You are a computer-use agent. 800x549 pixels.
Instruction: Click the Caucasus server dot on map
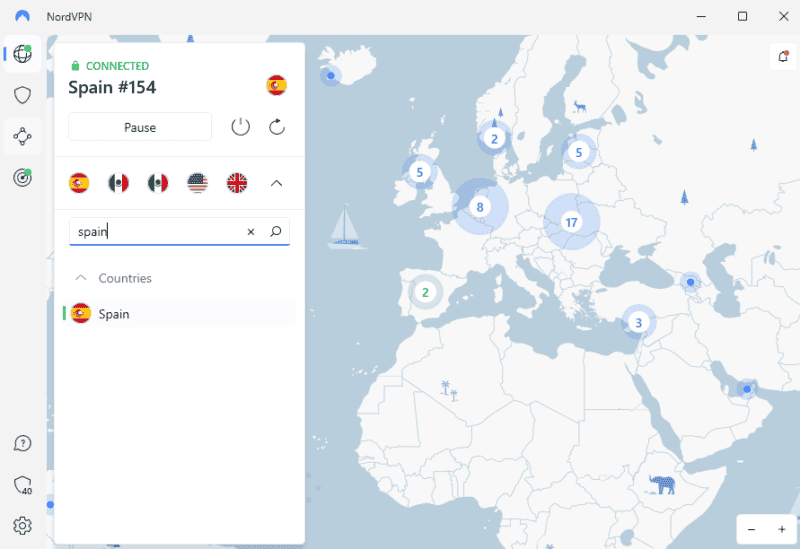tap(690, 282)
